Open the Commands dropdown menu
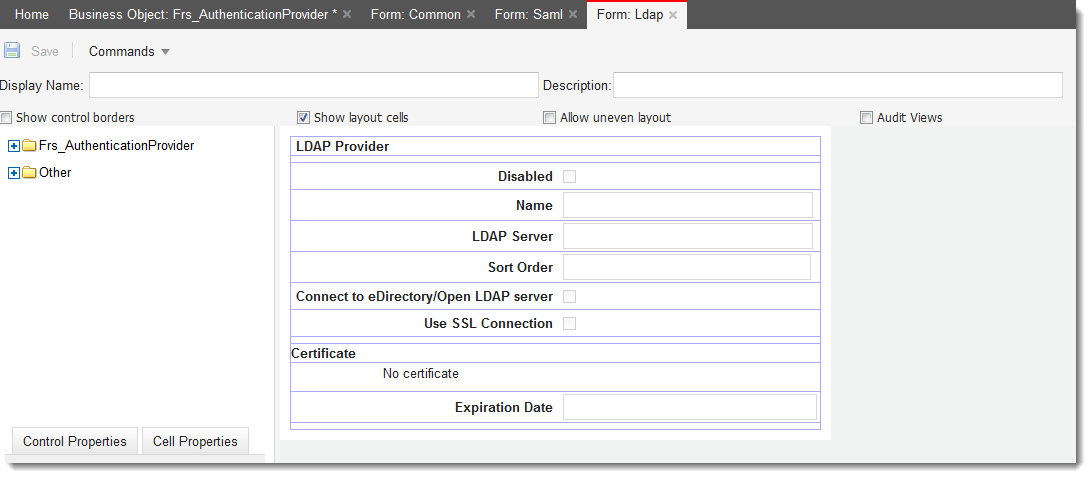The width and height of the screenshot is (1091, 478). click(x=129, y=51)
